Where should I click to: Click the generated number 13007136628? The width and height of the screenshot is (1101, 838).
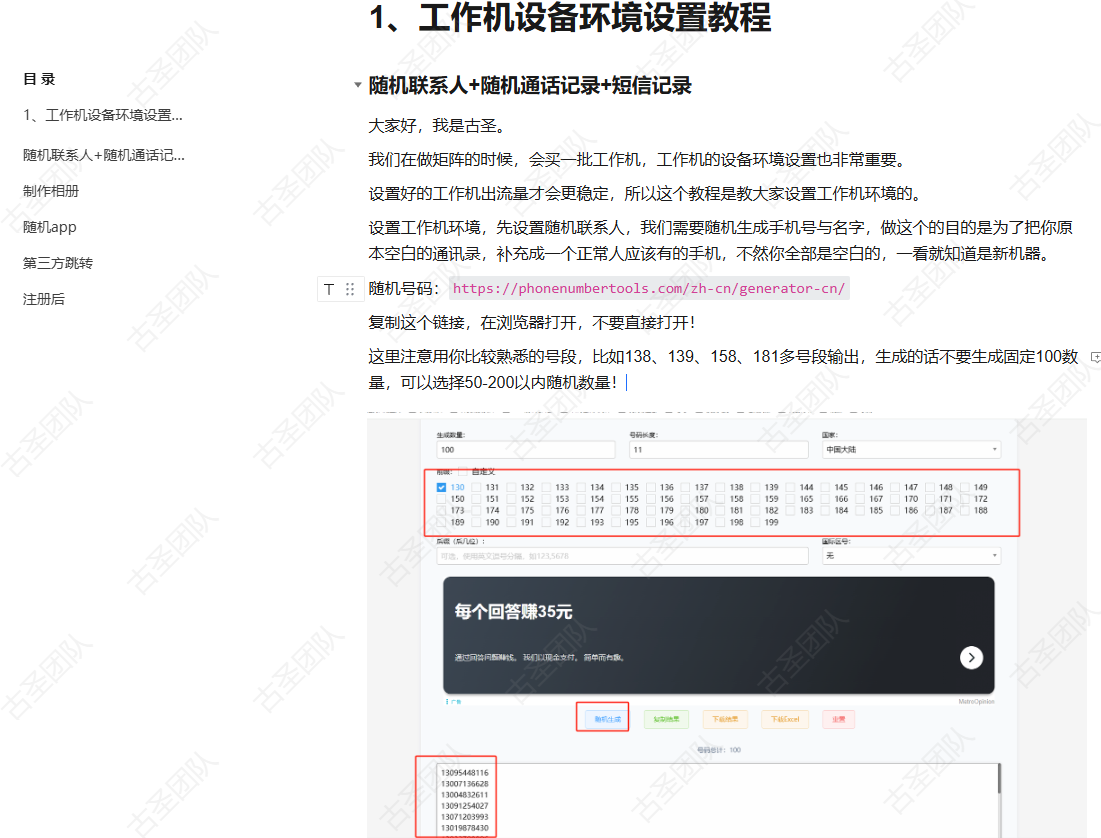(465, 784)
